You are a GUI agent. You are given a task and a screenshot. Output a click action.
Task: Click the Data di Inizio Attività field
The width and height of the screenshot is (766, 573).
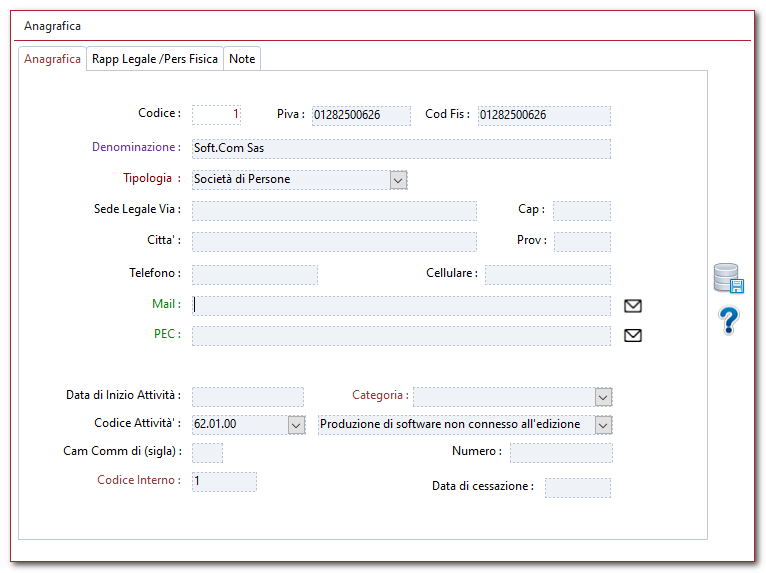point(247,397)
